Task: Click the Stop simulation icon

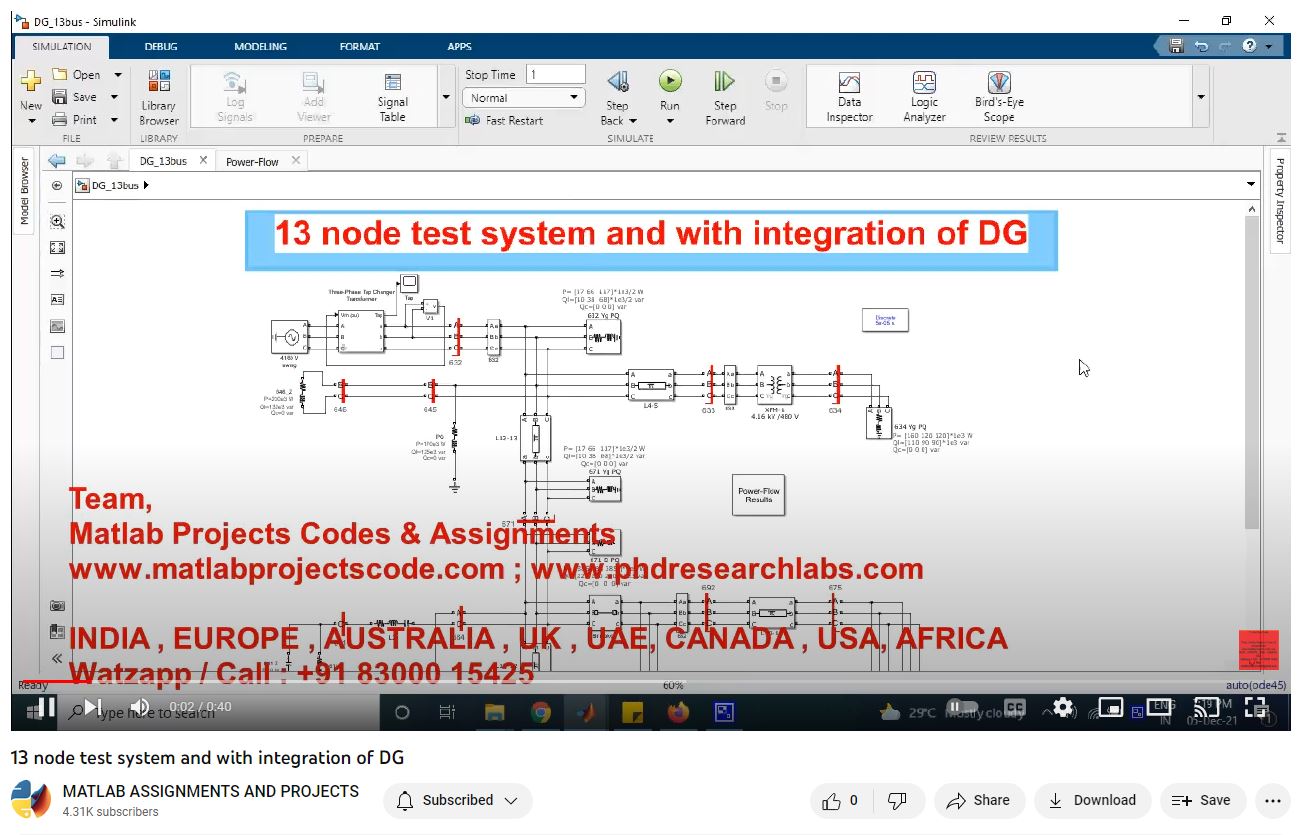Action: pyautogui.click(x=776, y=82)
